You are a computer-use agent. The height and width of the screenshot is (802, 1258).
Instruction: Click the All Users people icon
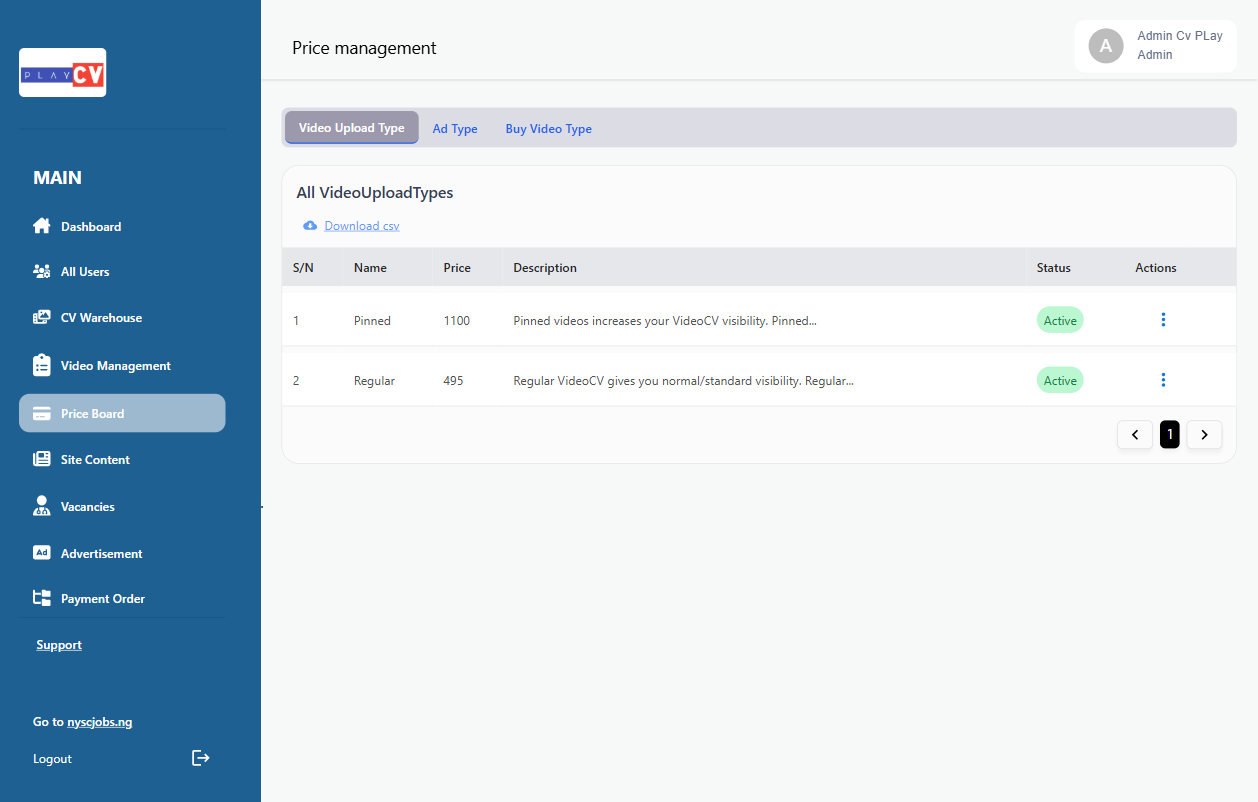coord(42,271)
